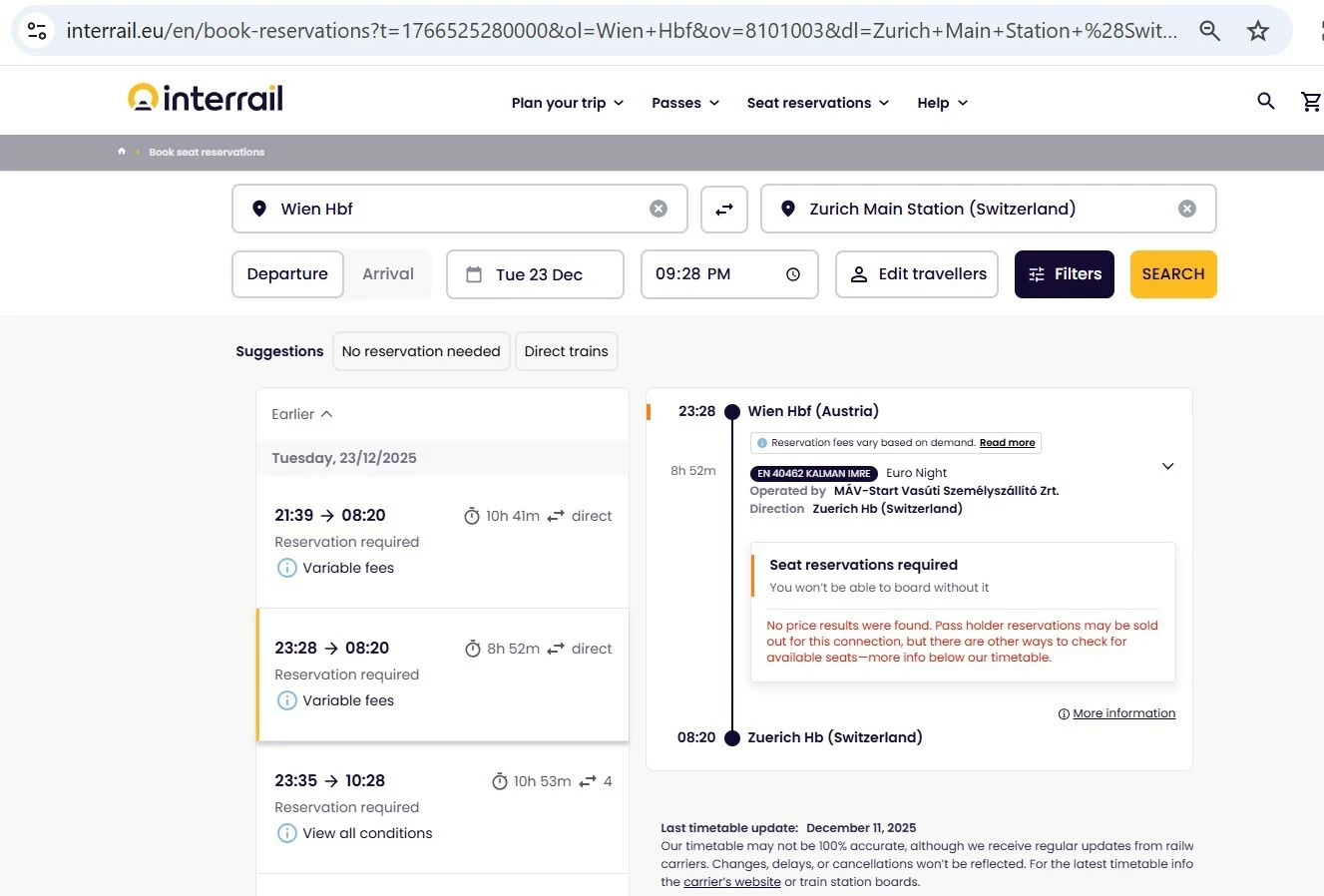Screen dimensions: 1324x896
Task: Expand the Passes menu
Action: tap(685, 103)
